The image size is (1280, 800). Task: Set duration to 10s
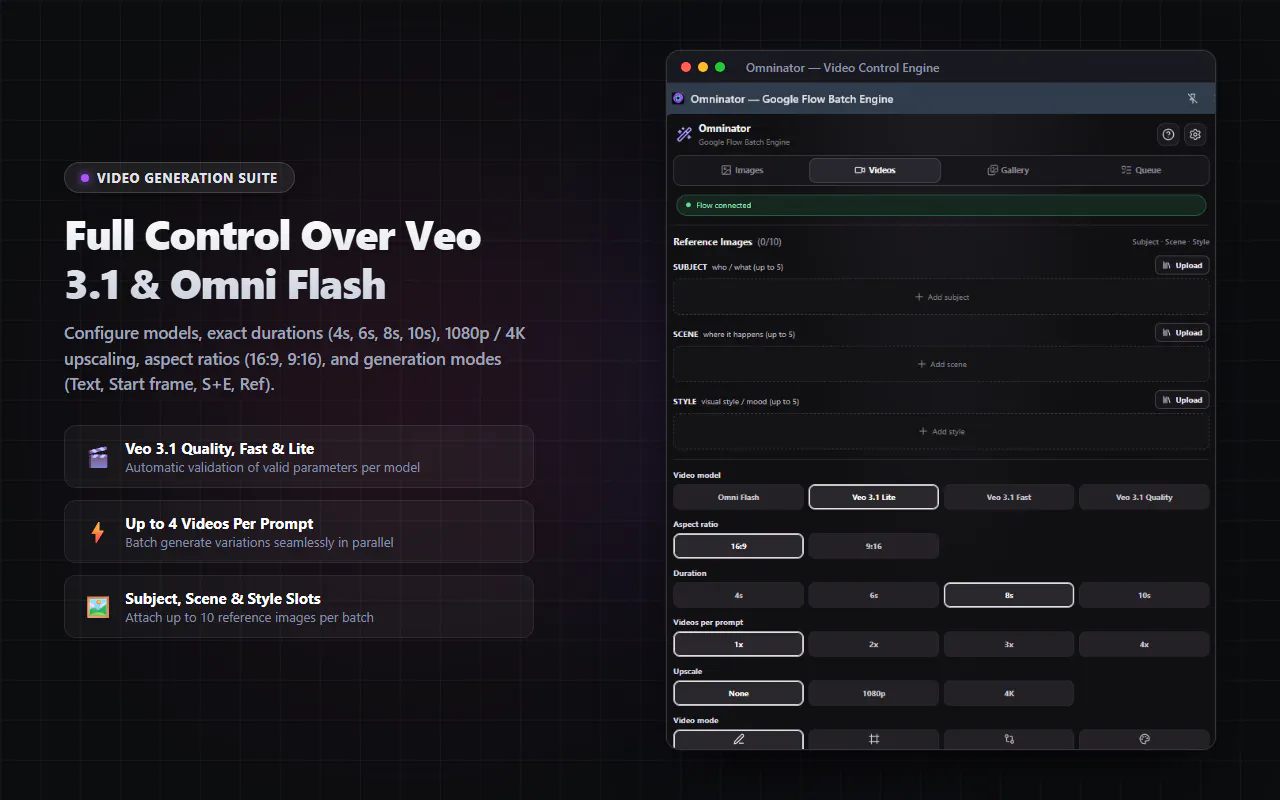1144,595
